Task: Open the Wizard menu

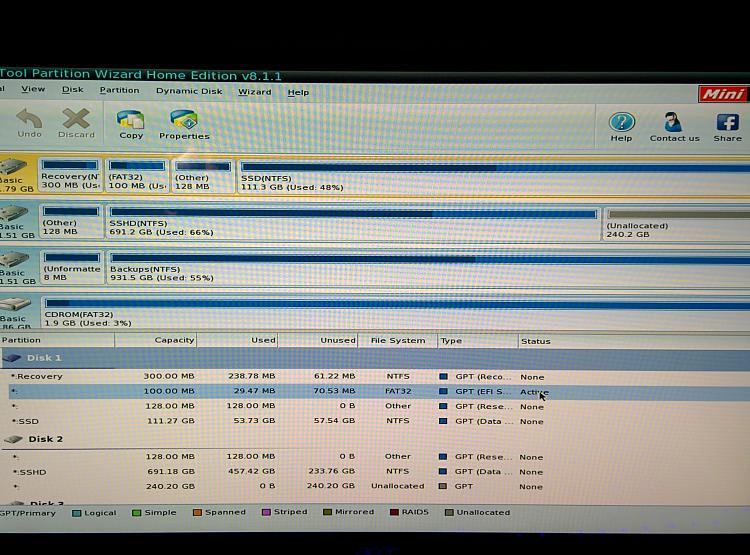Action: [254, 92]
